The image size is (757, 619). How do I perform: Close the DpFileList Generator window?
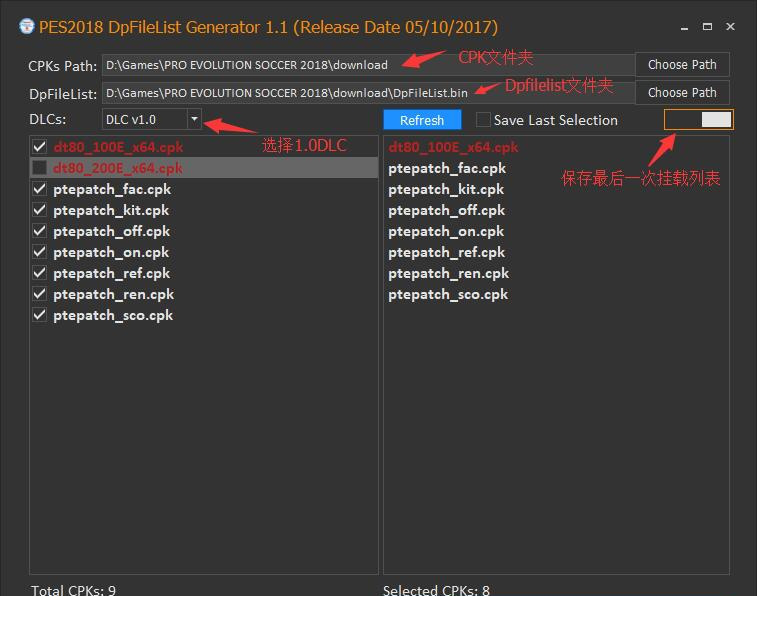click(x=730, y=27)
